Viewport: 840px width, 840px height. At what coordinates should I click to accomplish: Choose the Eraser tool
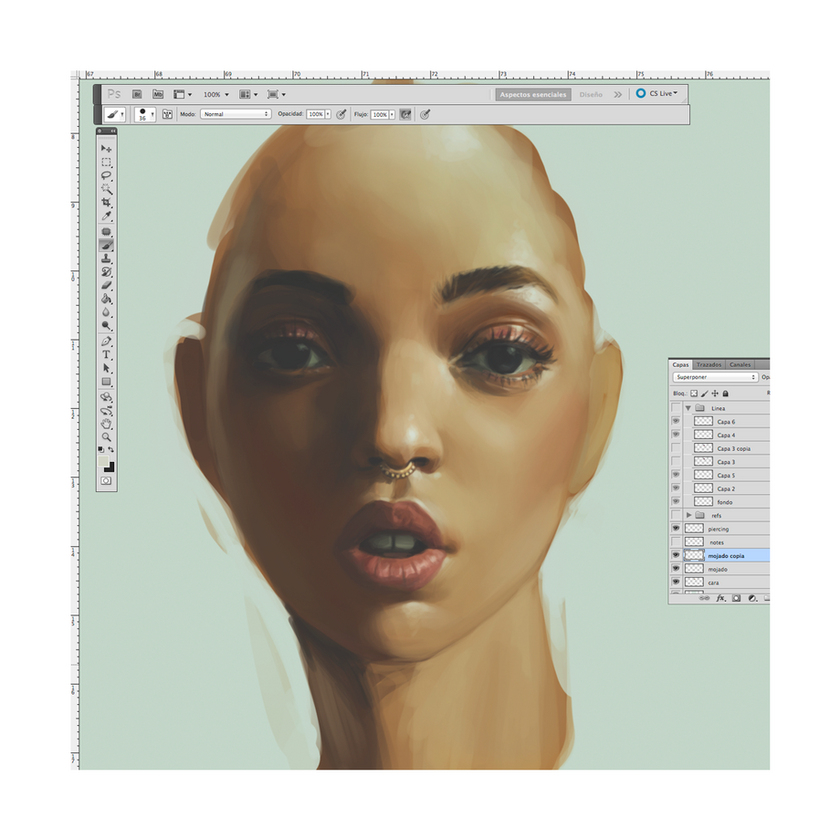coord(106,285)
